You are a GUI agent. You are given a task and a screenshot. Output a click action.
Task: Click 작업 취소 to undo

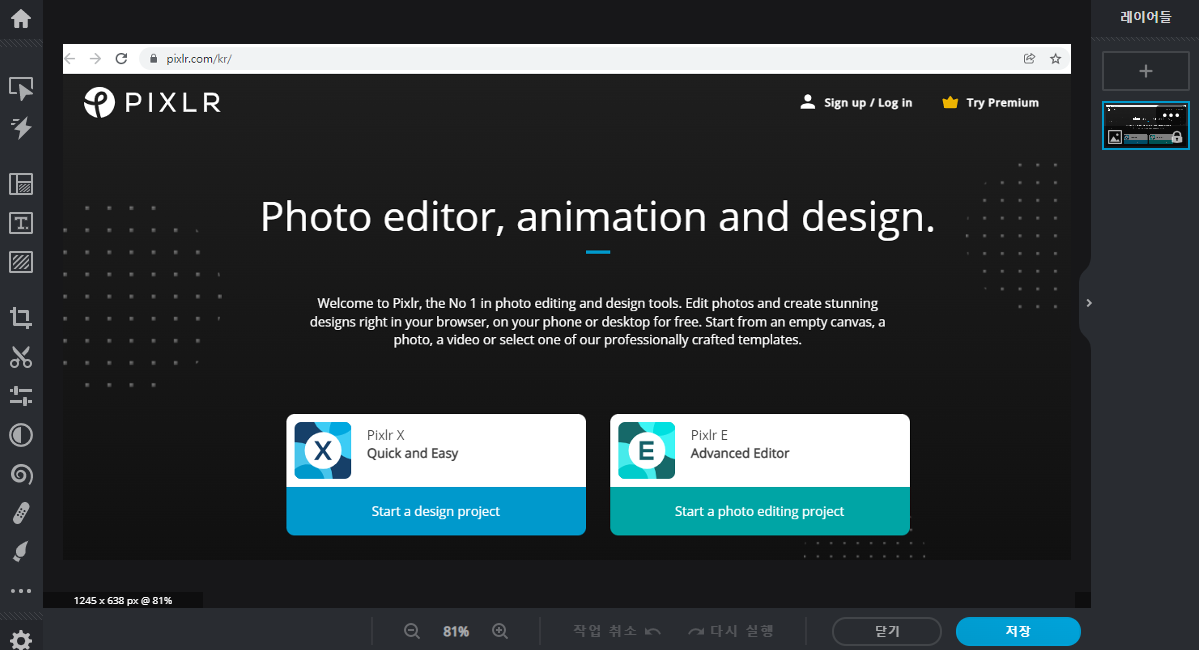pyautogui.click(x=616, y=631)
